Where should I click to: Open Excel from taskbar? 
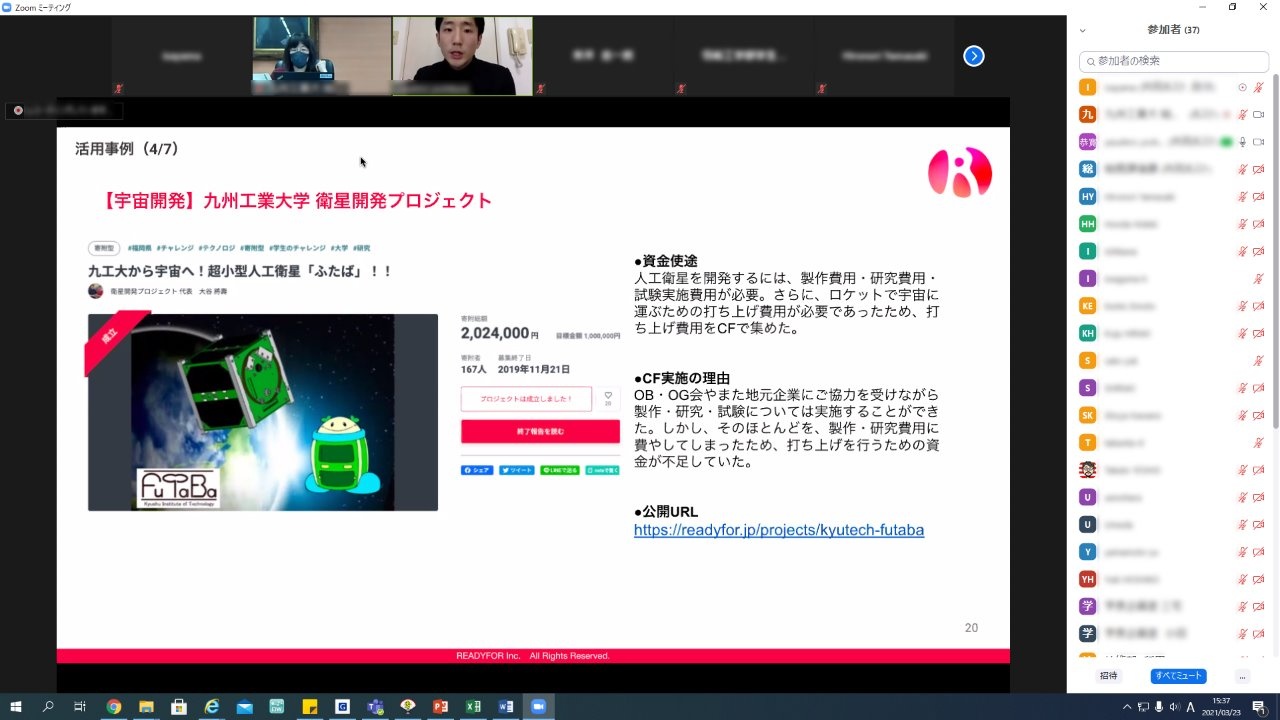click(x=473, y=706)
